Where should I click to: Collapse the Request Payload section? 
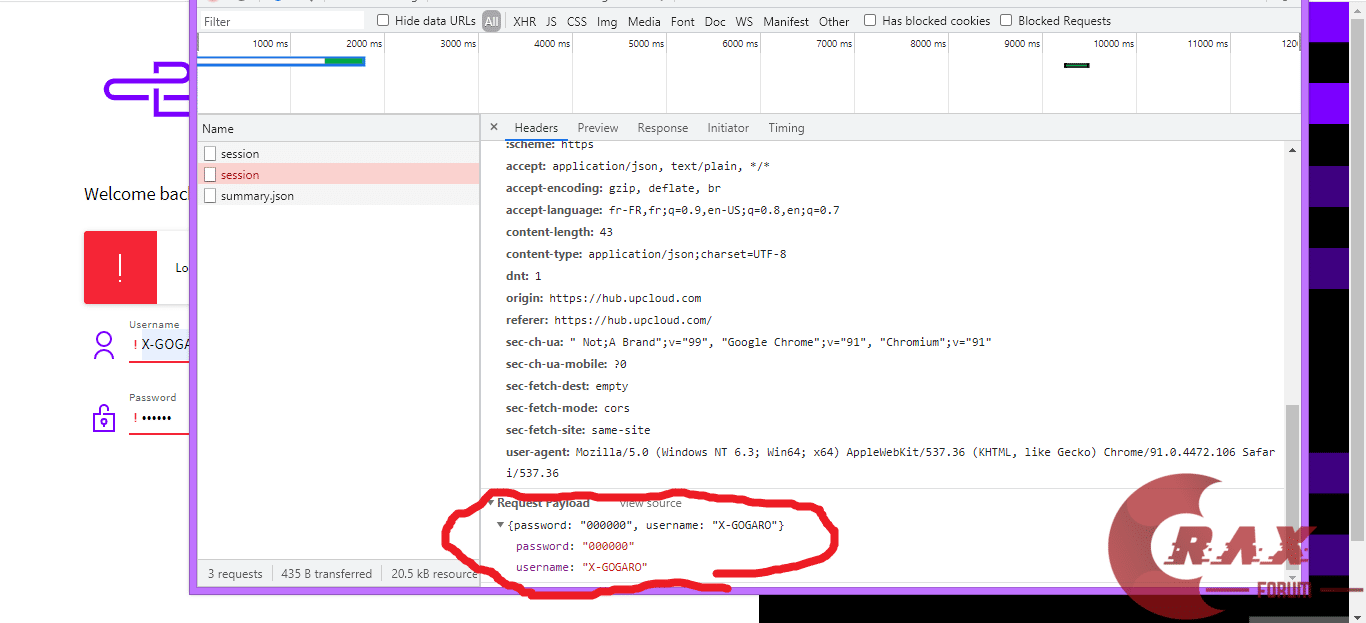[x=491, y=503]
